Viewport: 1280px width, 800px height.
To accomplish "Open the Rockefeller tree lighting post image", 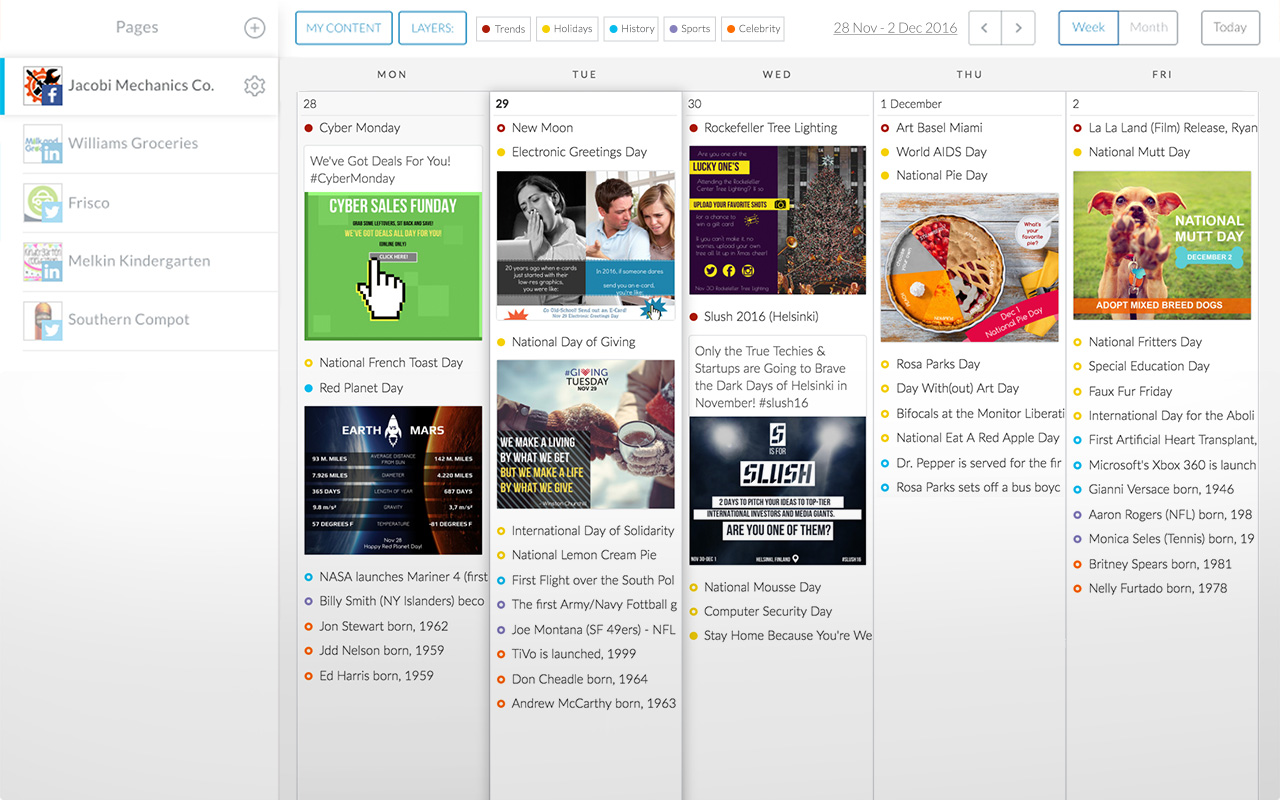I will [778, 220].
